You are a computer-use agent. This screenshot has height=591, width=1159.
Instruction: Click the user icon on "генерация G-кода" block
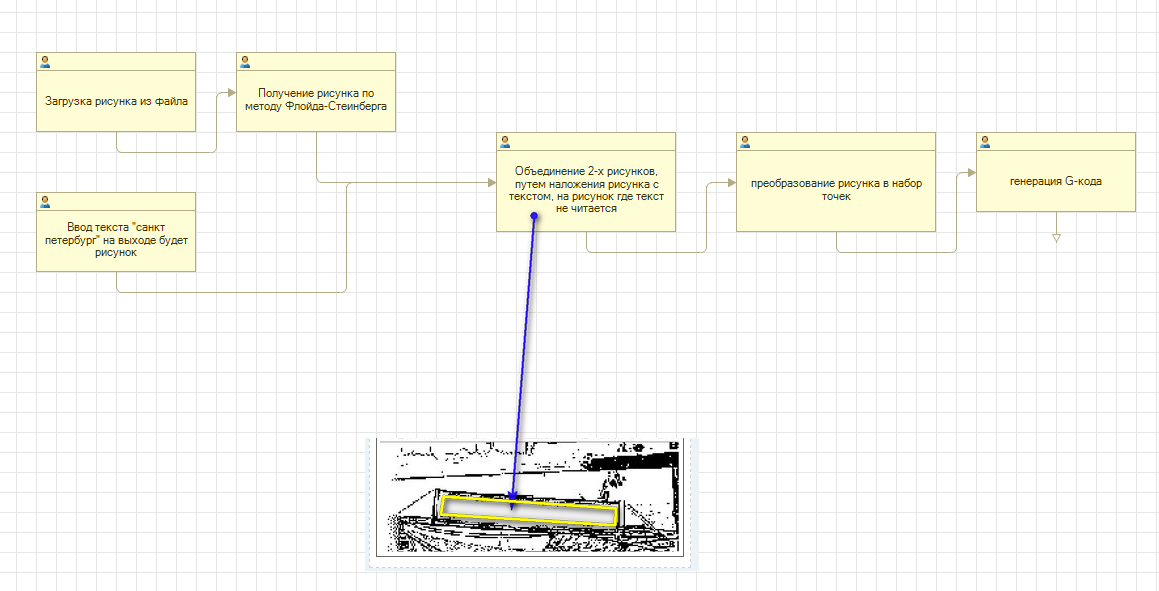(x=985, y=142)
